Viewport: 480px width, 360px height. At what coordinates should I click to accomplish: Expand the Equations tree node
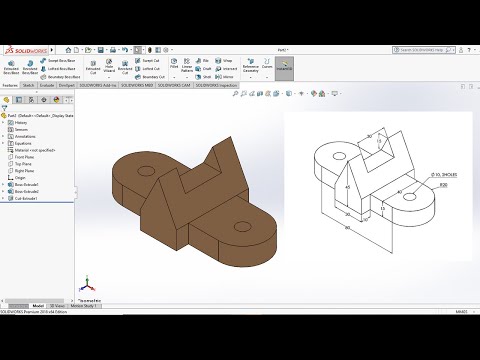[3, 143]
